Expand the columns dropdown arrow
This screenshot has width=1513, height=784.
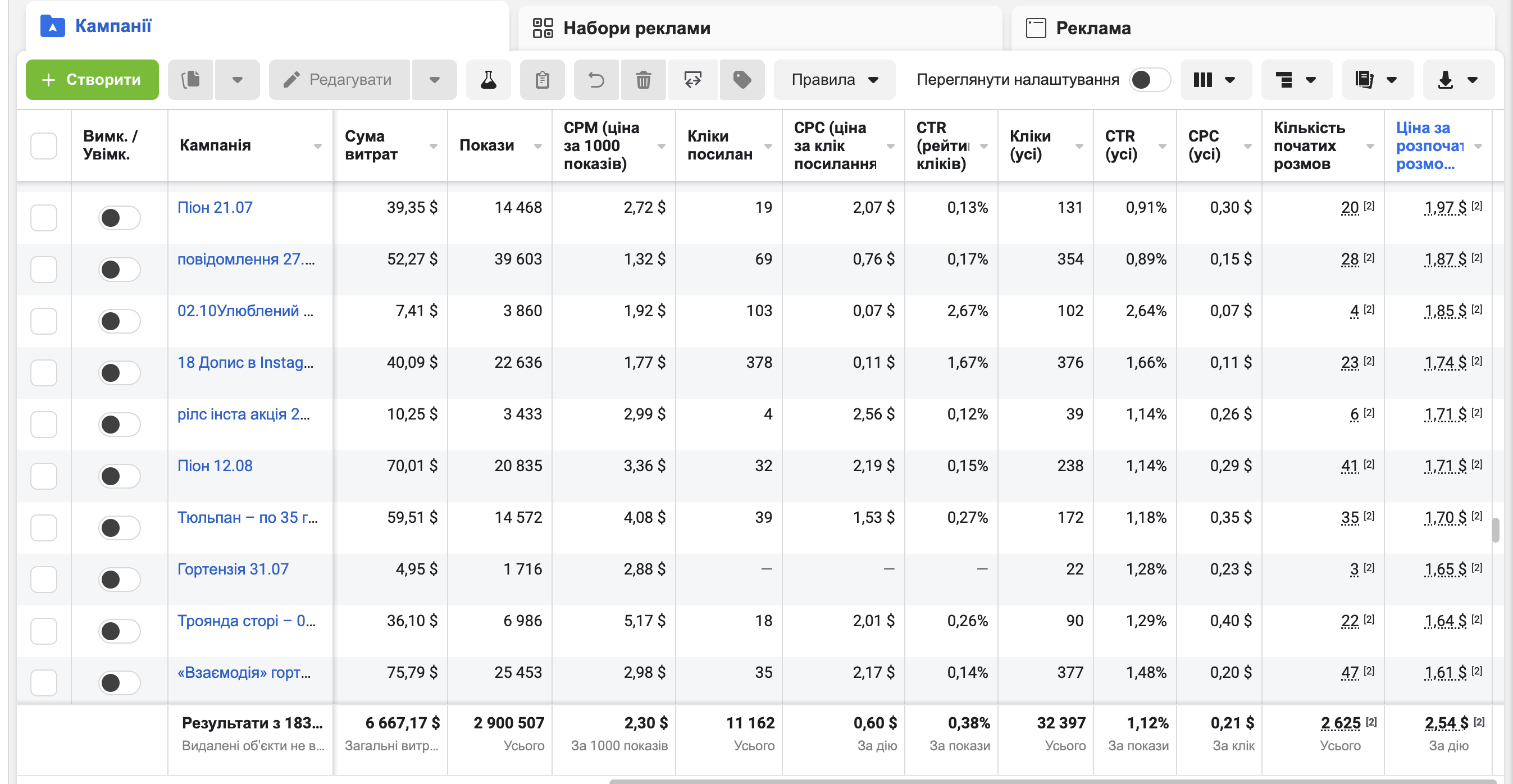(1230, 79)
